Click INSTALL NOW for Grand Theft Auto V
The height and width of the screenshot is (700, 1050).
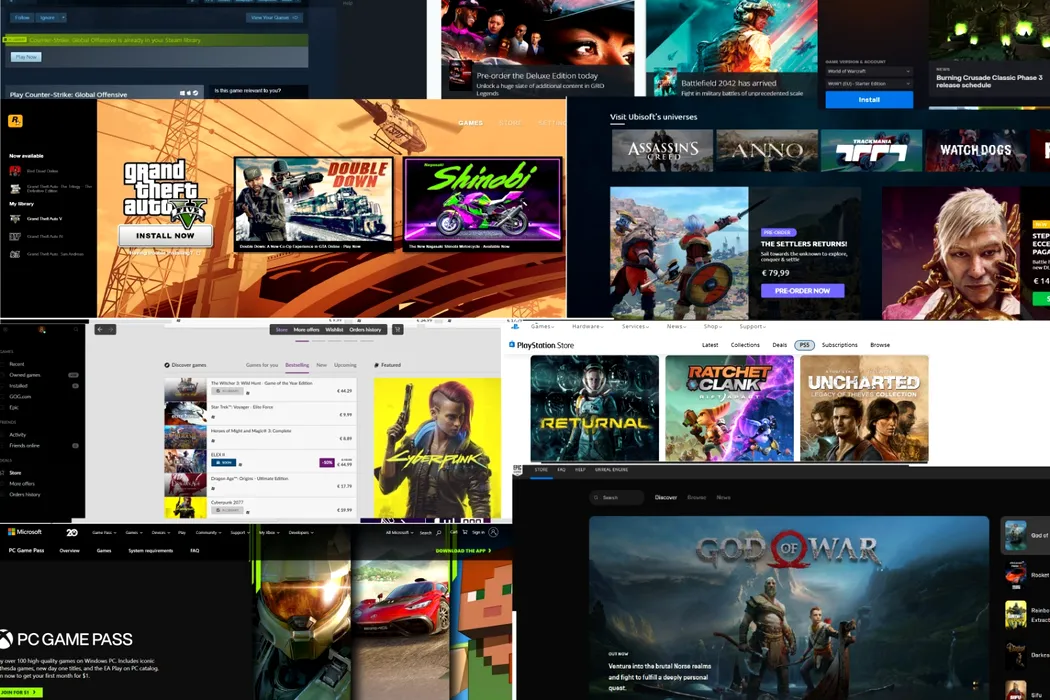[165, 236]
